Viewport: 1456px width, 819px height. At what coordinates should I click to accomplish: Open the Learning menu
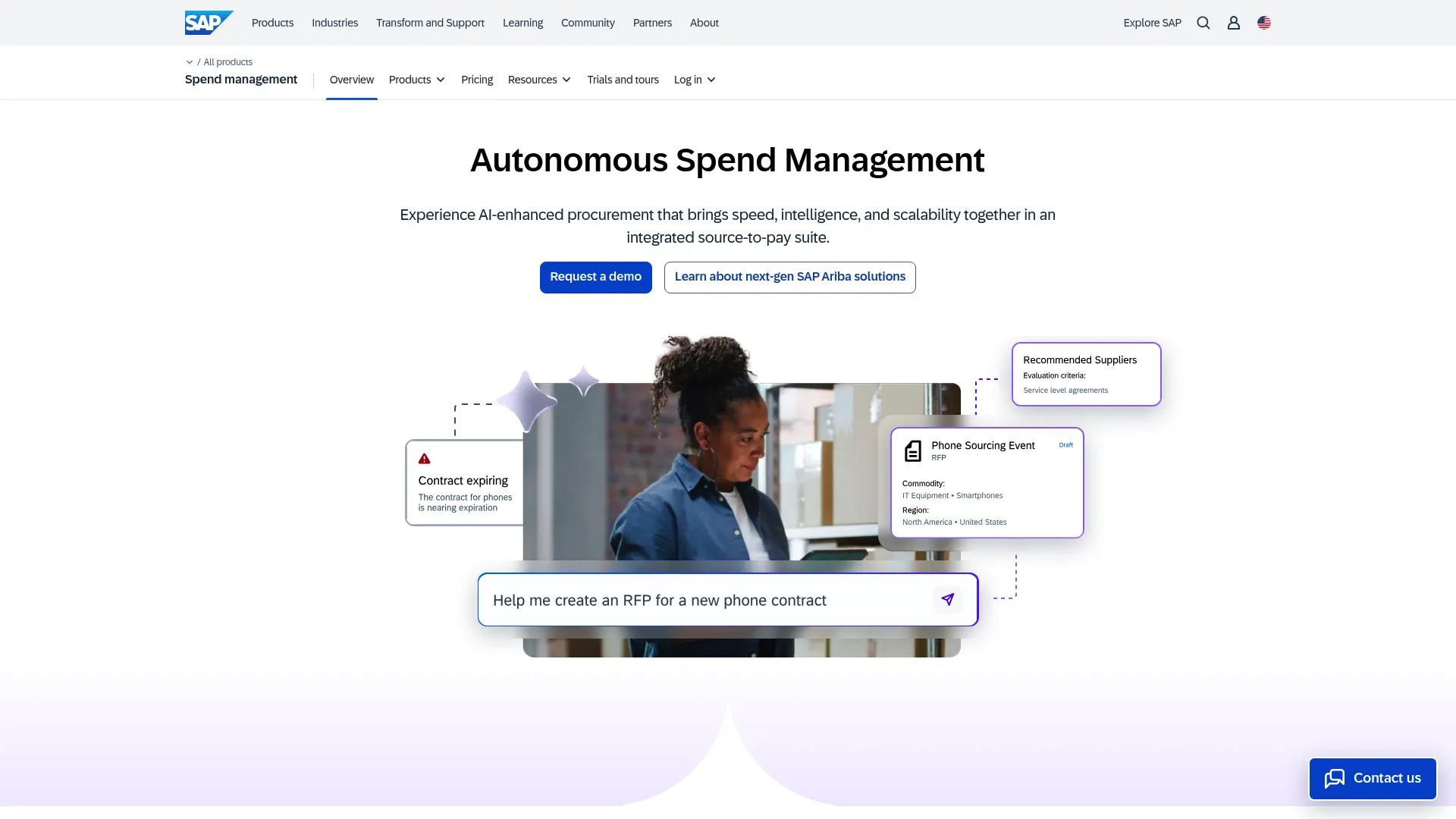(x=522, y=23)
